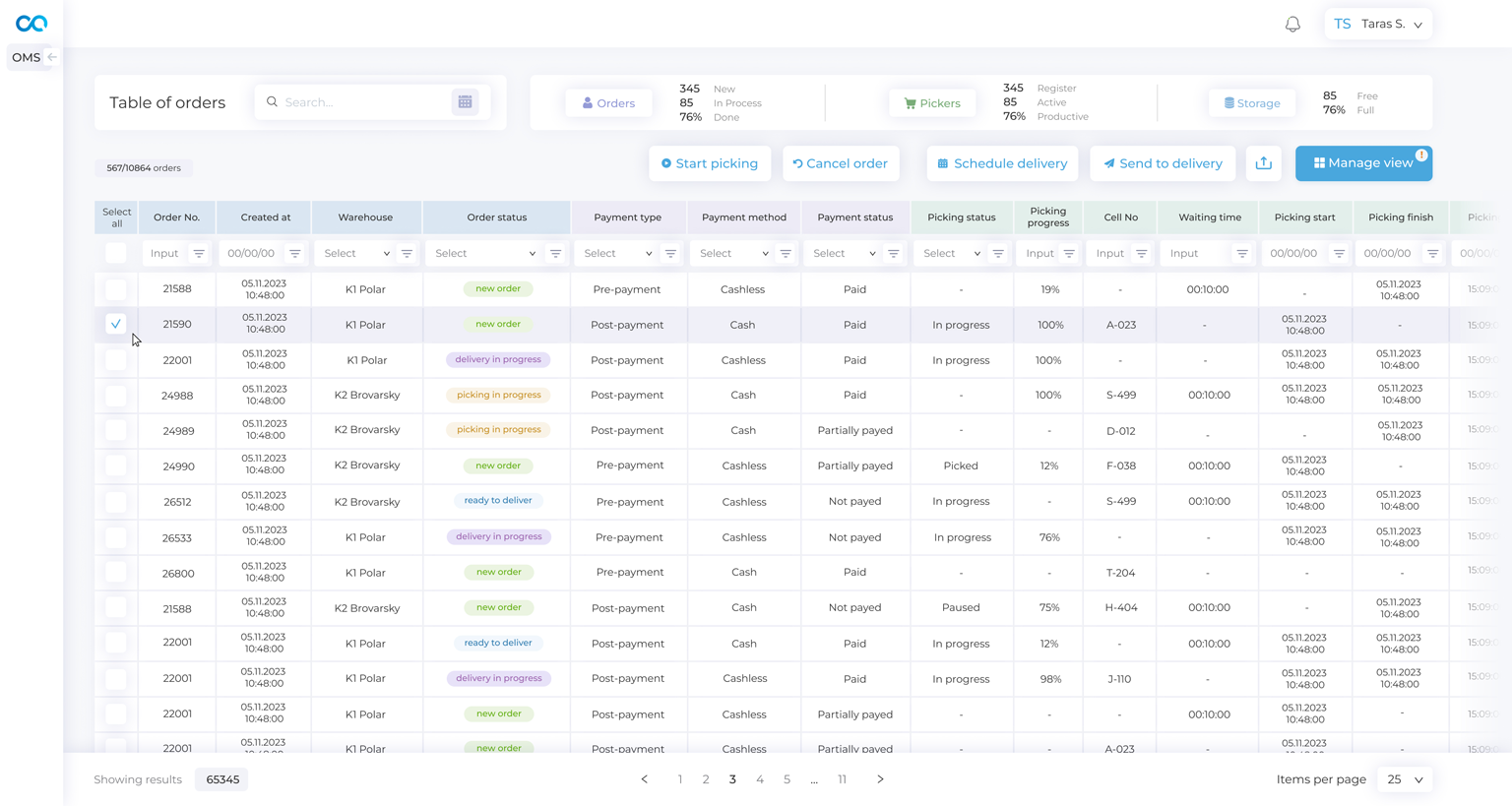Expand the Payment method filter Select dropdown

[732, 254]
